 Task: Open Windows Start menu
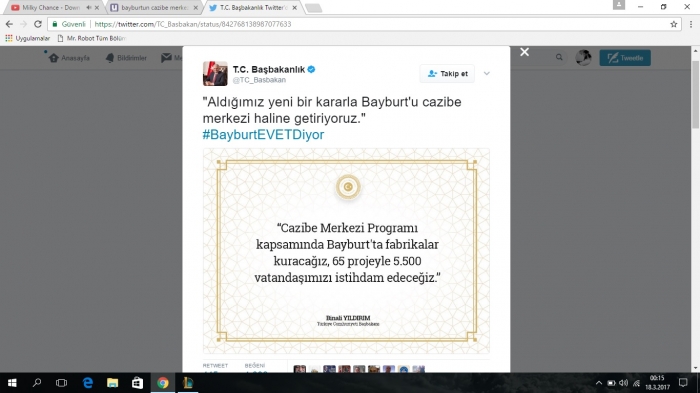(12, 383)
